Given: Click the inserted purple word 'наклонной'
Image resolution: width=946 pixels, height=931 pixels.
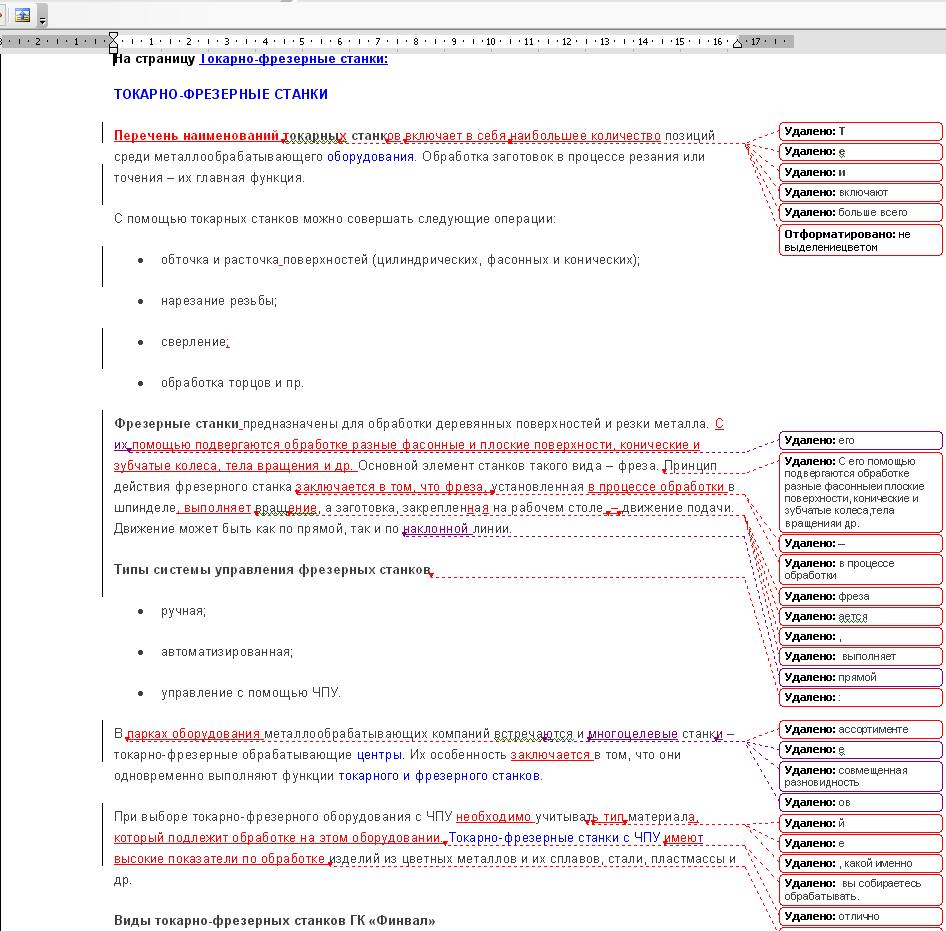Looking at the screenshot, I should click(436, 529).
